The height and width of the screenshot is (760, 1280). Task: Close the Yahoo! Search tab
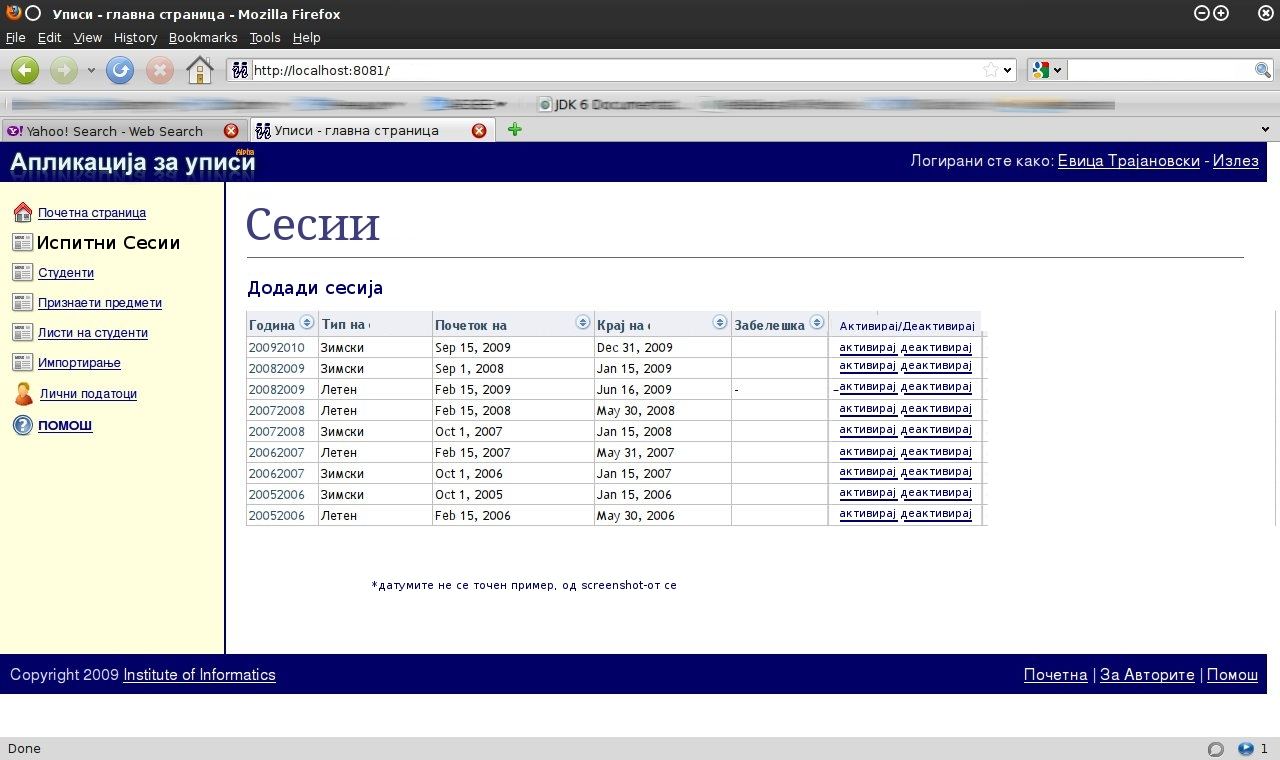231,131
